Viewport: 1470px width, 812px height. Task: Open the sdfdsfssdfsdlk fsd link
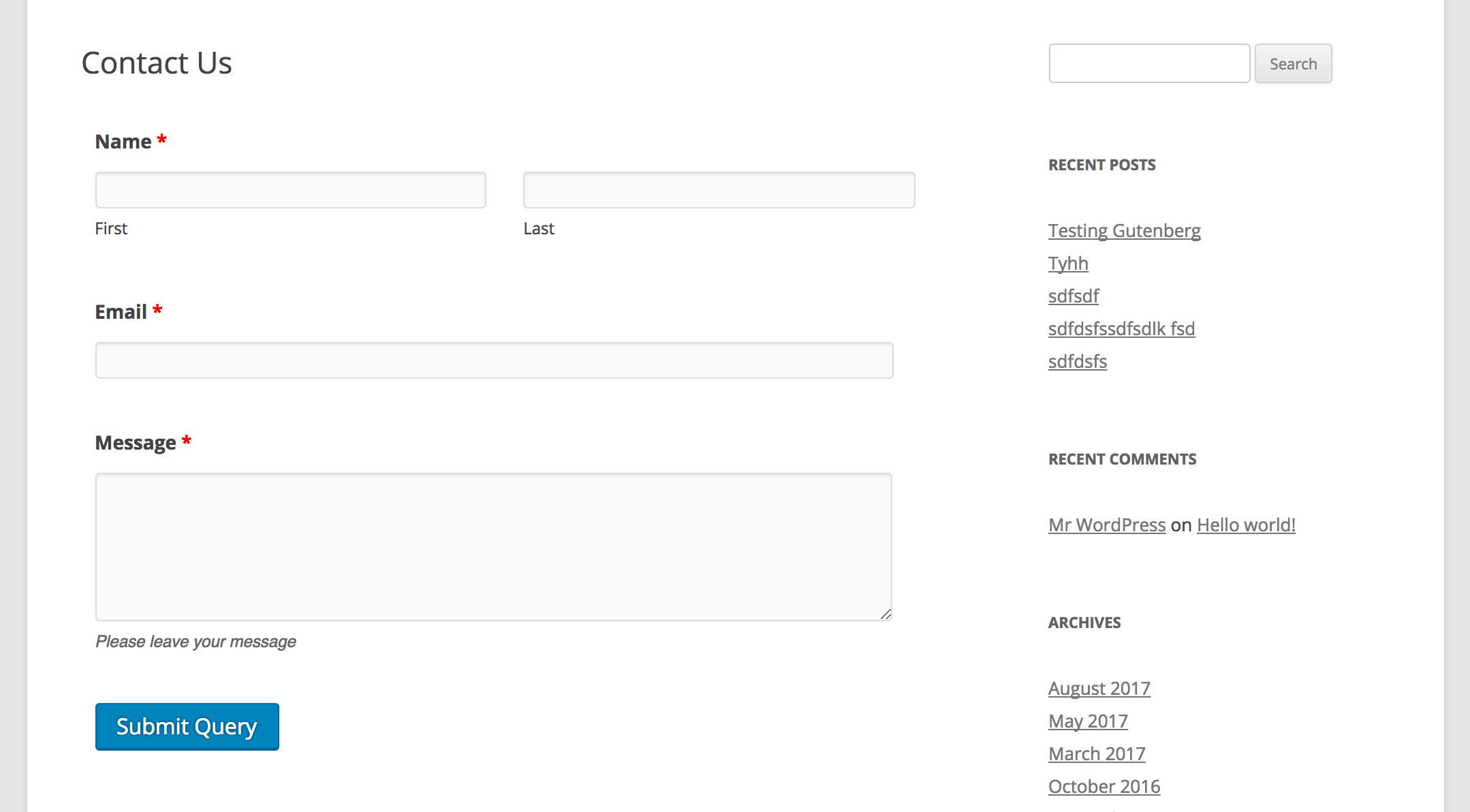click(x=1121, y=328)
